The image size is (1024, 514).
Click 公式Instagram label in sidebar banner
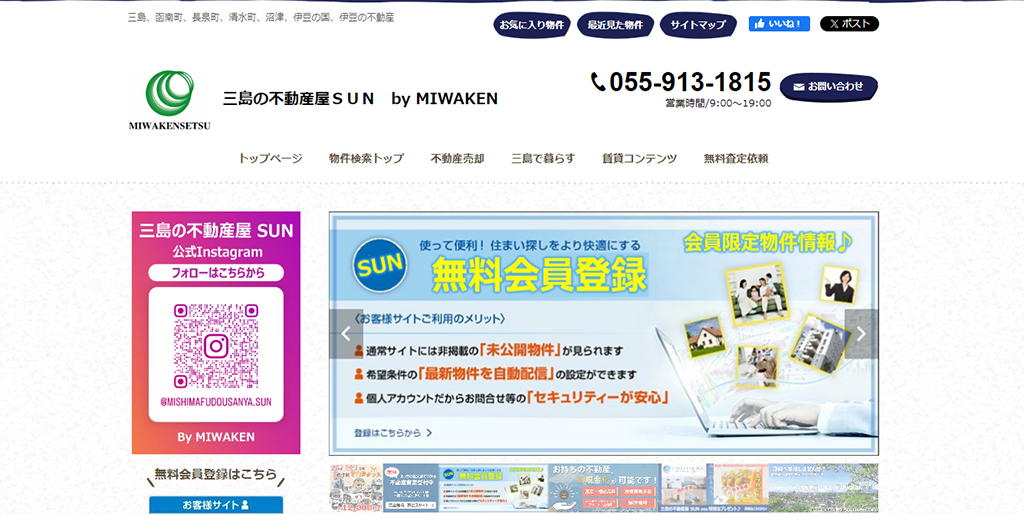(x=217, y=252)
